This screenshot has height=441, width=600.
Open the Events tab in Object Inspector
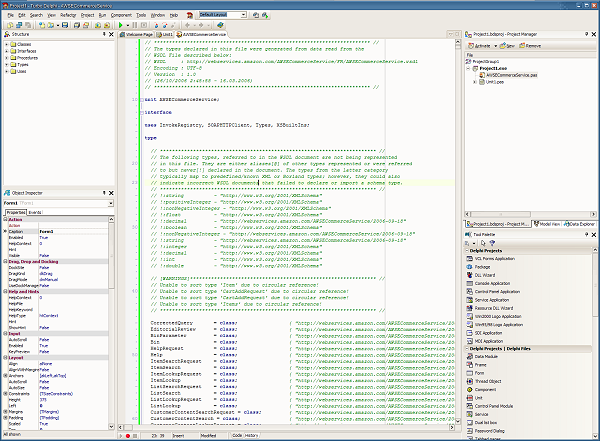click(x=35, y=213)
